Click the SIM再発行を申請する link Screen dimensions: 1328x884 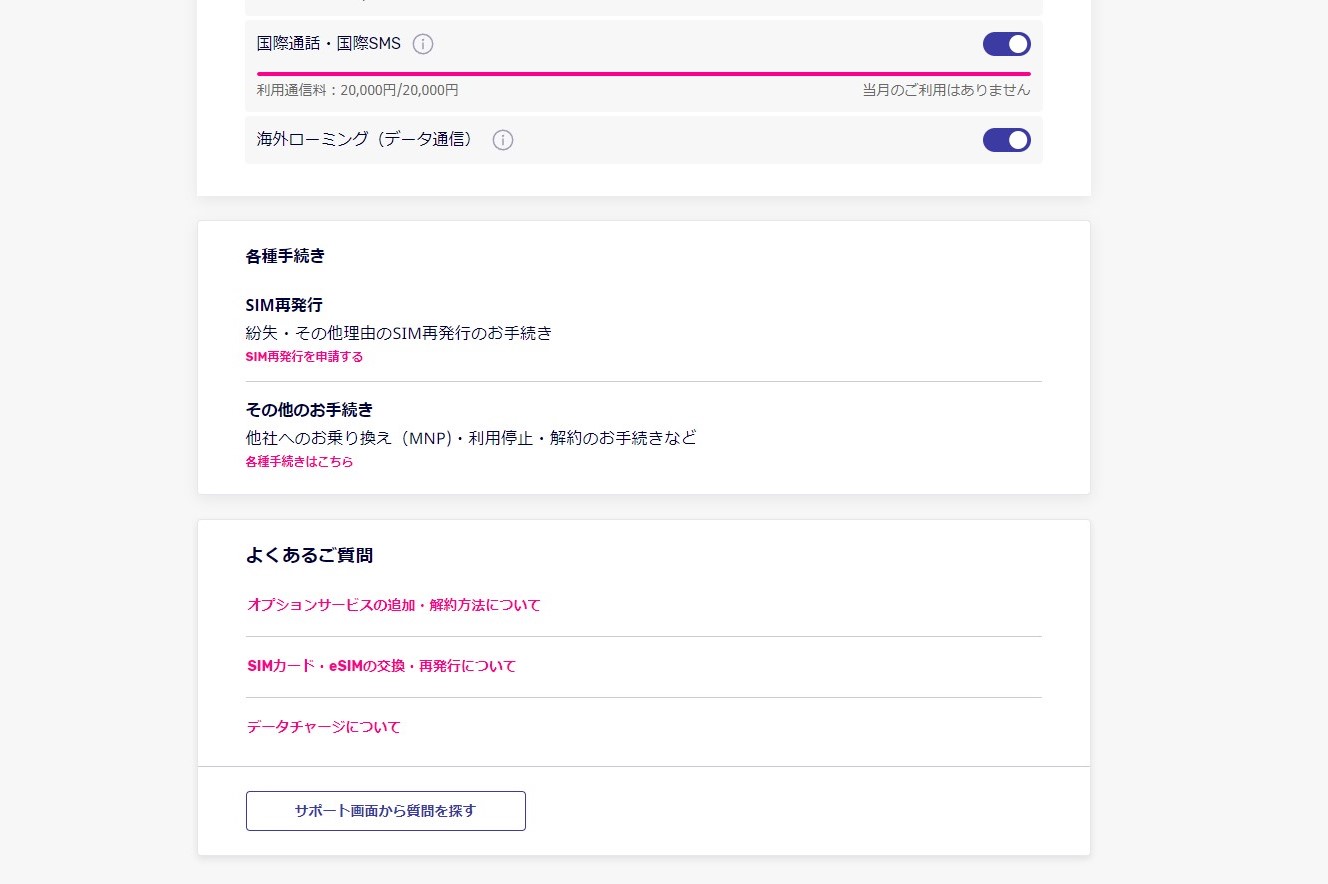[304, 356]
